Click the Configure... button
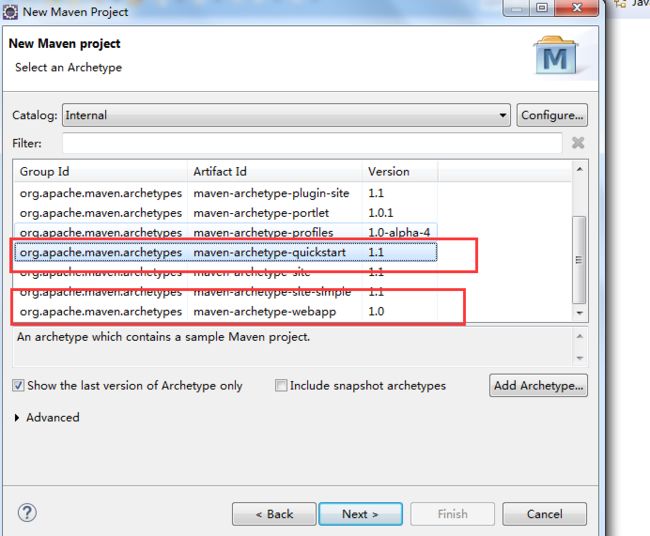This screenshot has height=536, width=650. point(552,115)
